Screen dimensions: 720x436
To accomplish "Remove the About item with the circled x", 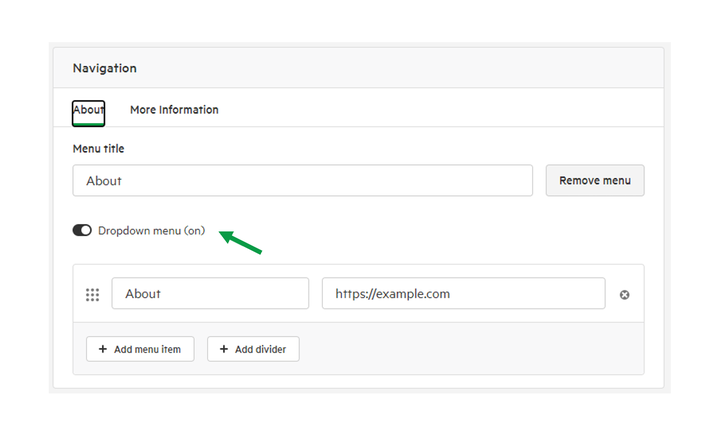I will pos(624,295).
